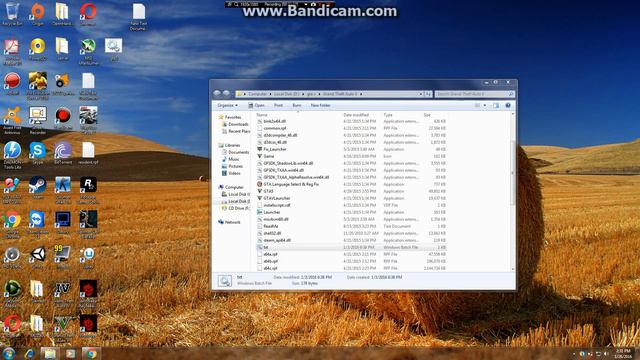Screen dimensions: 640x360
Task: Click the Print toolbar button
Action: [x=278, y=105]
